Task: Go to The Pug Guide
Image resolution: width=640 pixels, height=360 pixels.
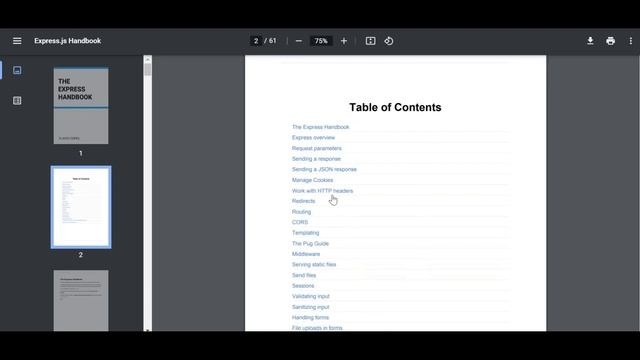Action: tap(310, 243)
